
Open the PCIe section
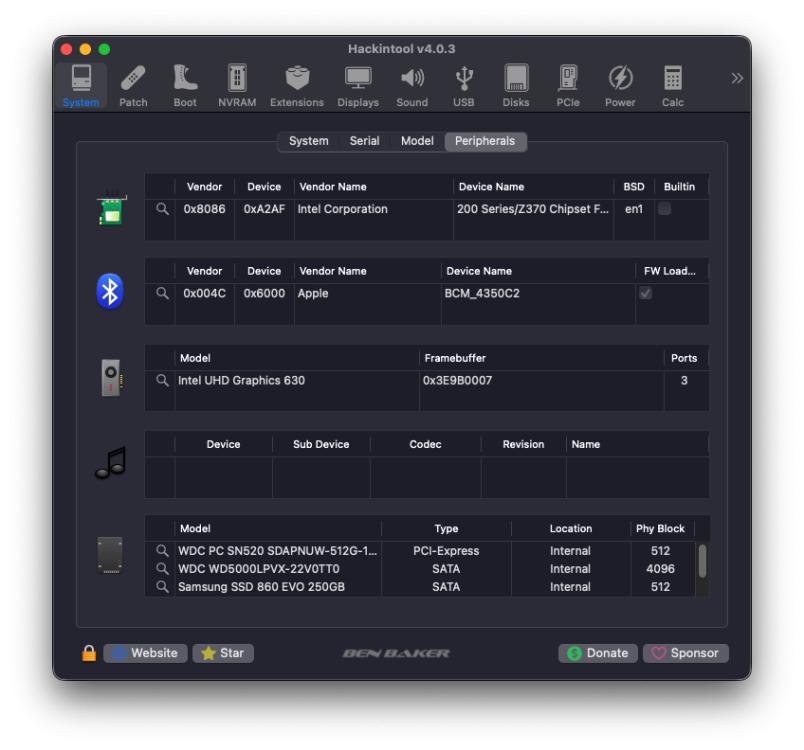click(x=568, y=86)
